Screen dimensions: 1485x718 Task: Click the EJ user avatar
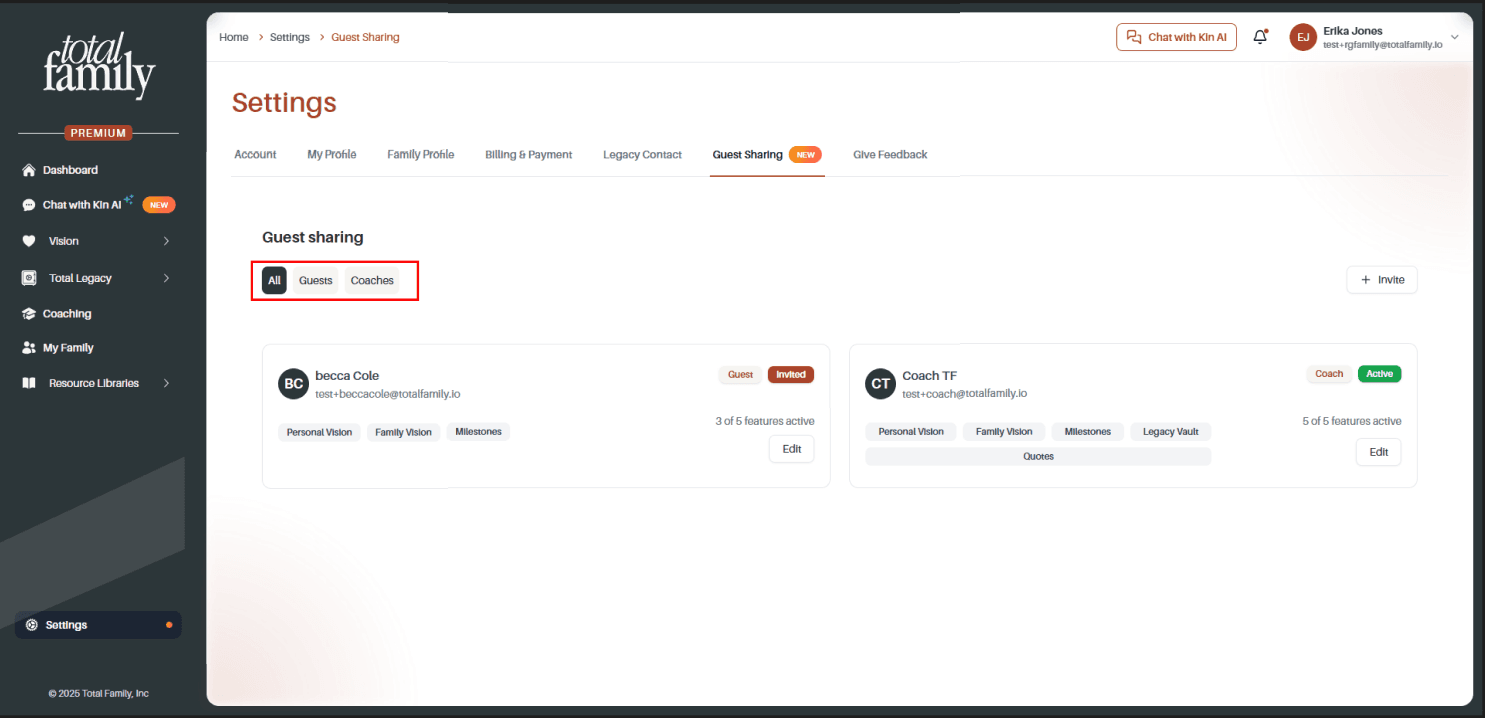1303,37
